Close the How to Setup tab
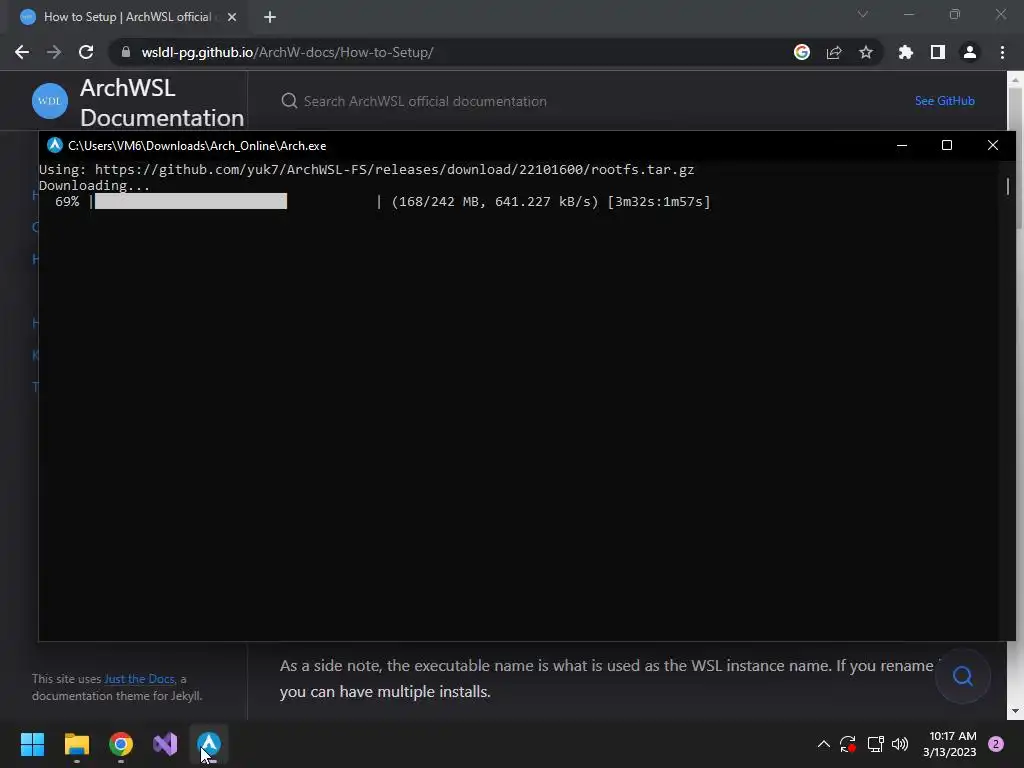Viewport: 1024px width, 768px height. pos(232,17)
